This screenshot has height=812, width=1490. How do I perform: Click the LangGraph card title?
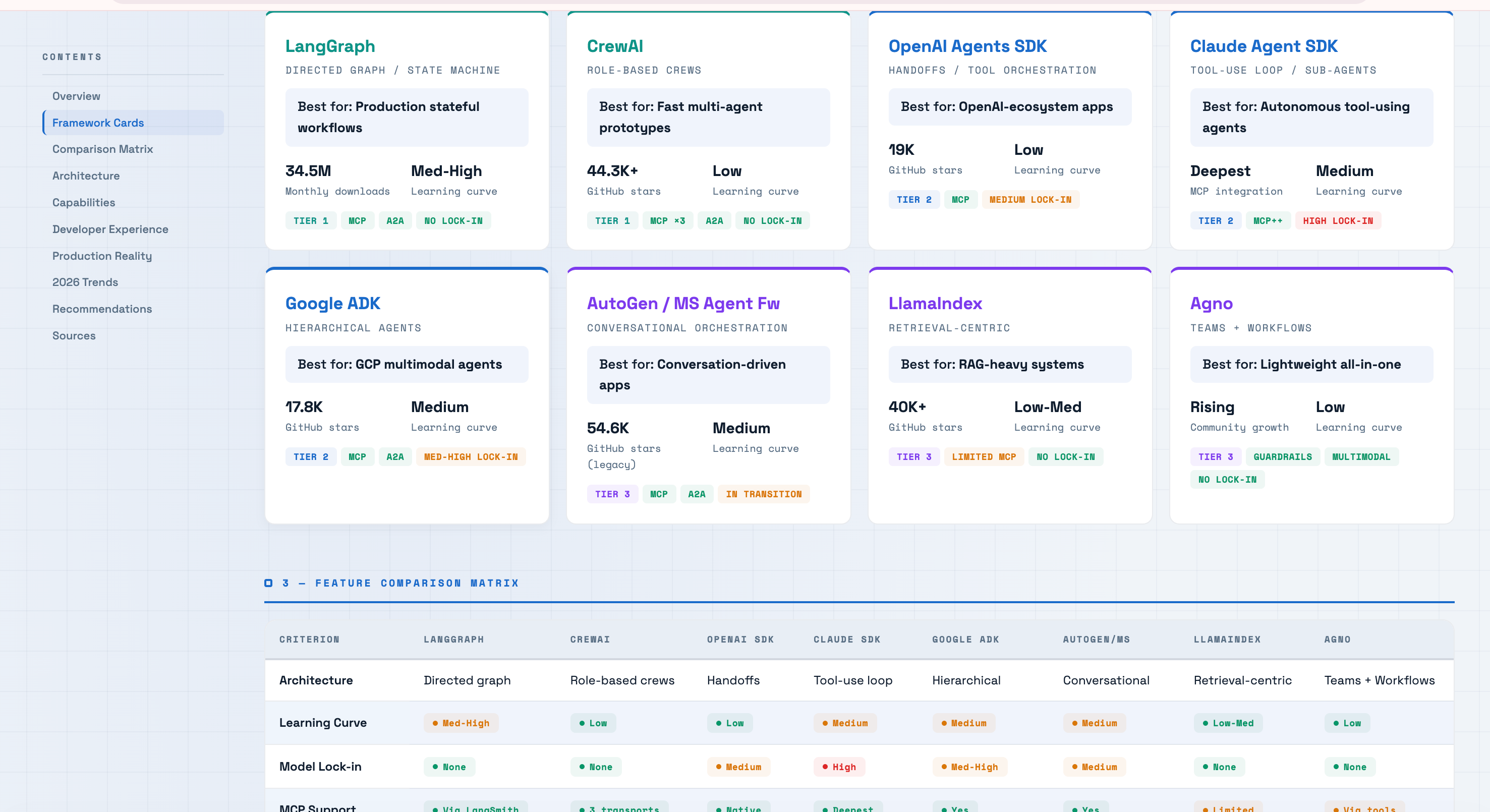tap(330, 46)
